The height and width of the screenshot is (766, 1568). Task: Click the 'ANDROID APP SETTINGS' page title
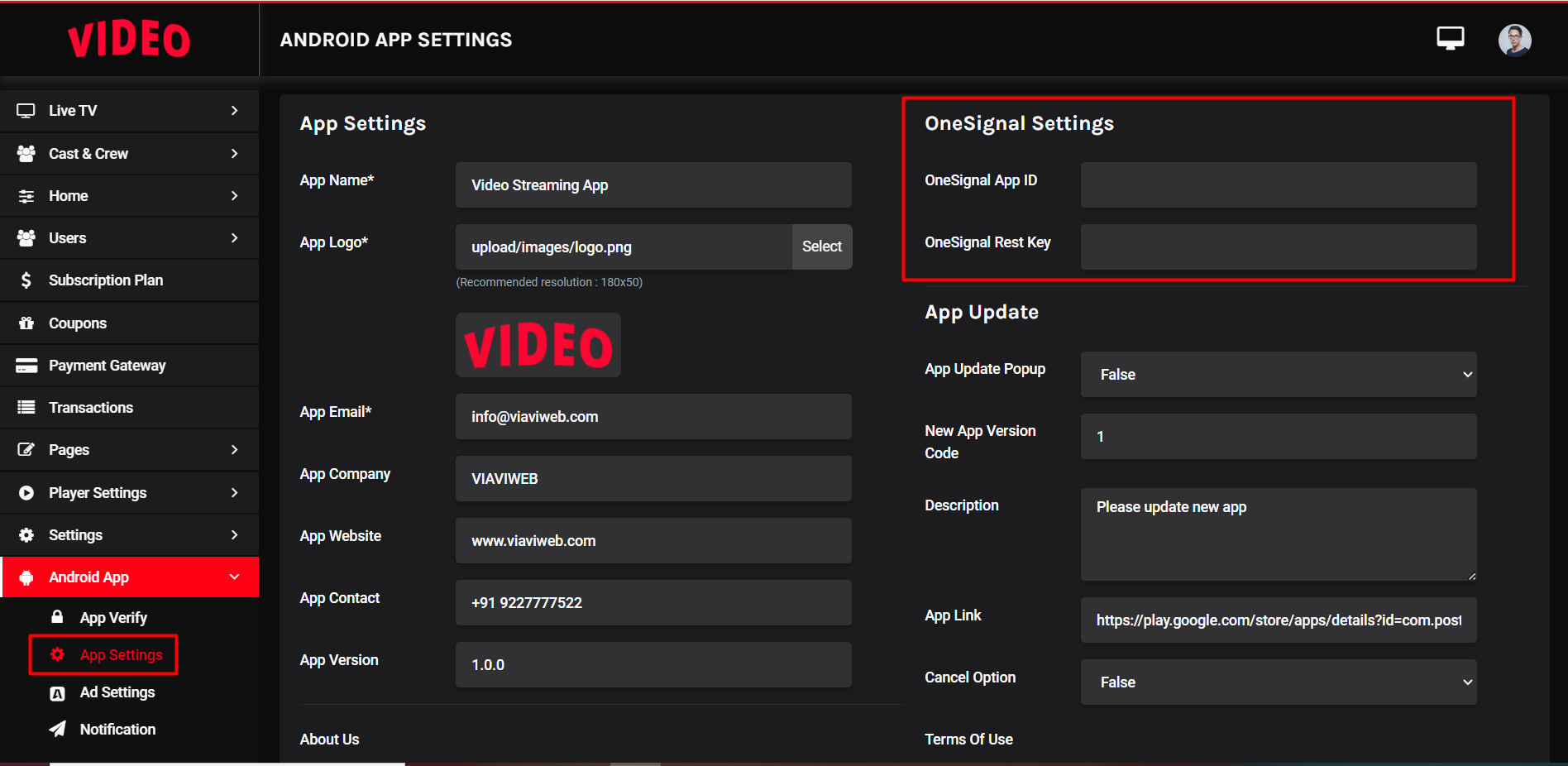[396, 40]
